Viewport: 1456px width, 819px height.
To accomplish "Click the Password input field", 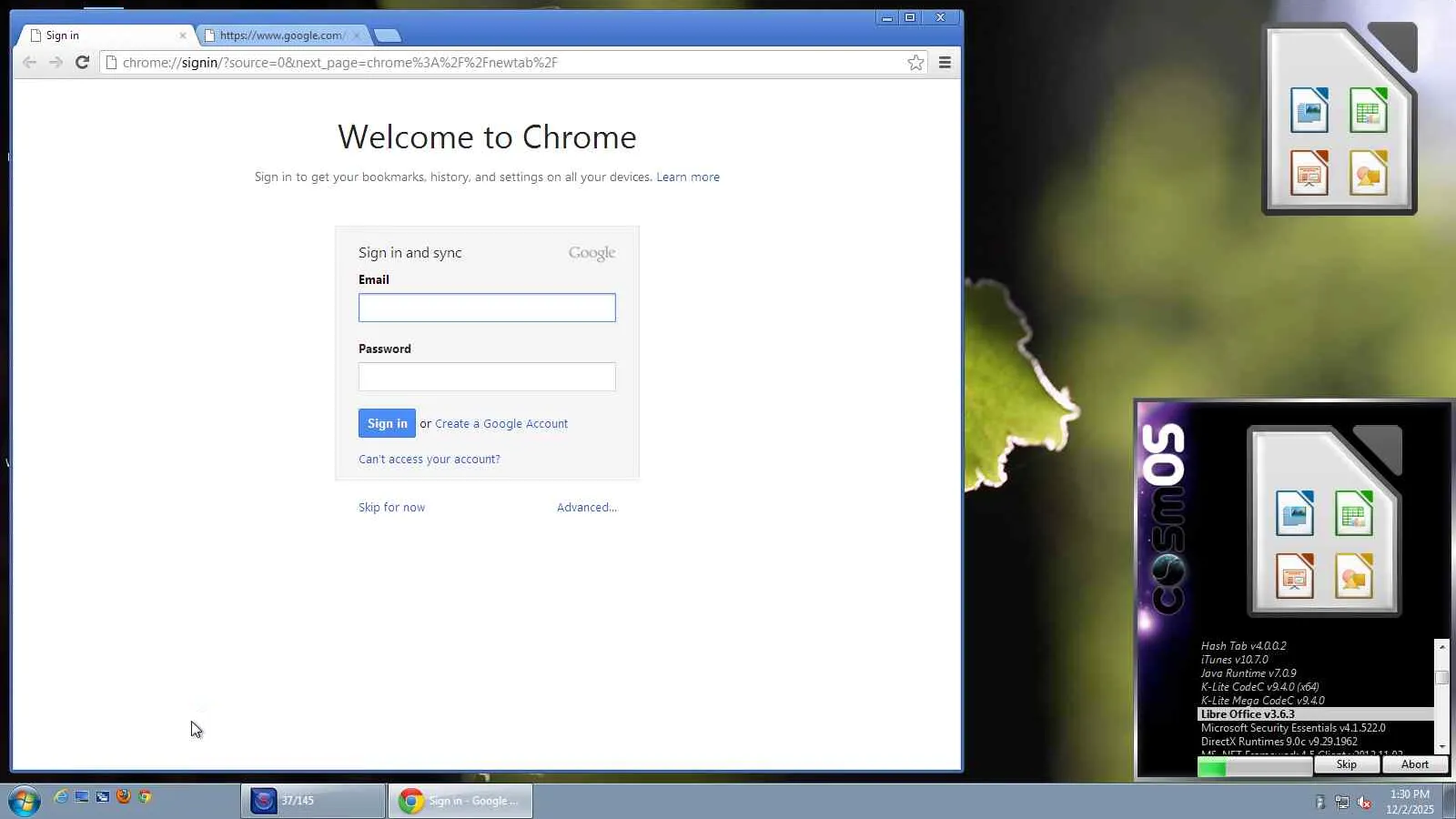I will (x=487, y=377).
